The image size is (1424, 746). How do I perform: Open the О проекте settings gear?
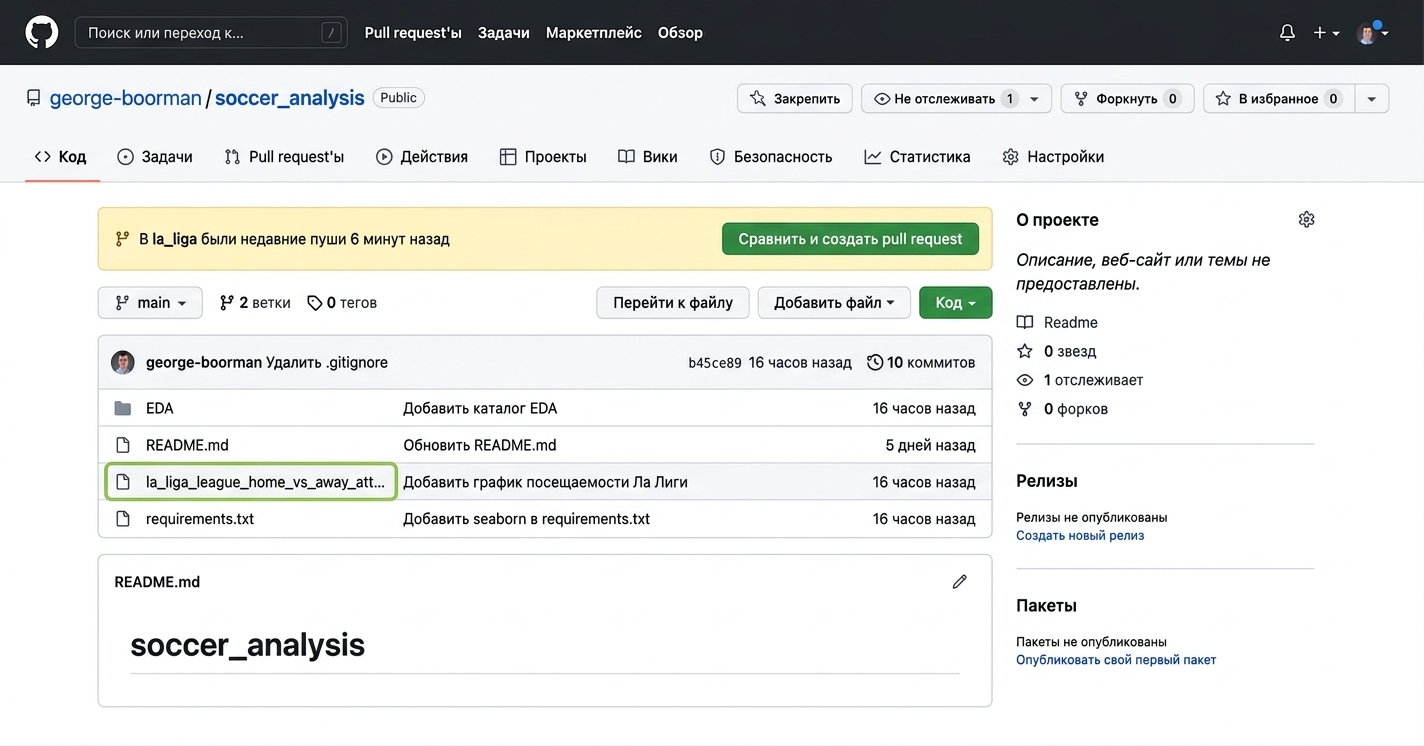[x=1306, y=220]
